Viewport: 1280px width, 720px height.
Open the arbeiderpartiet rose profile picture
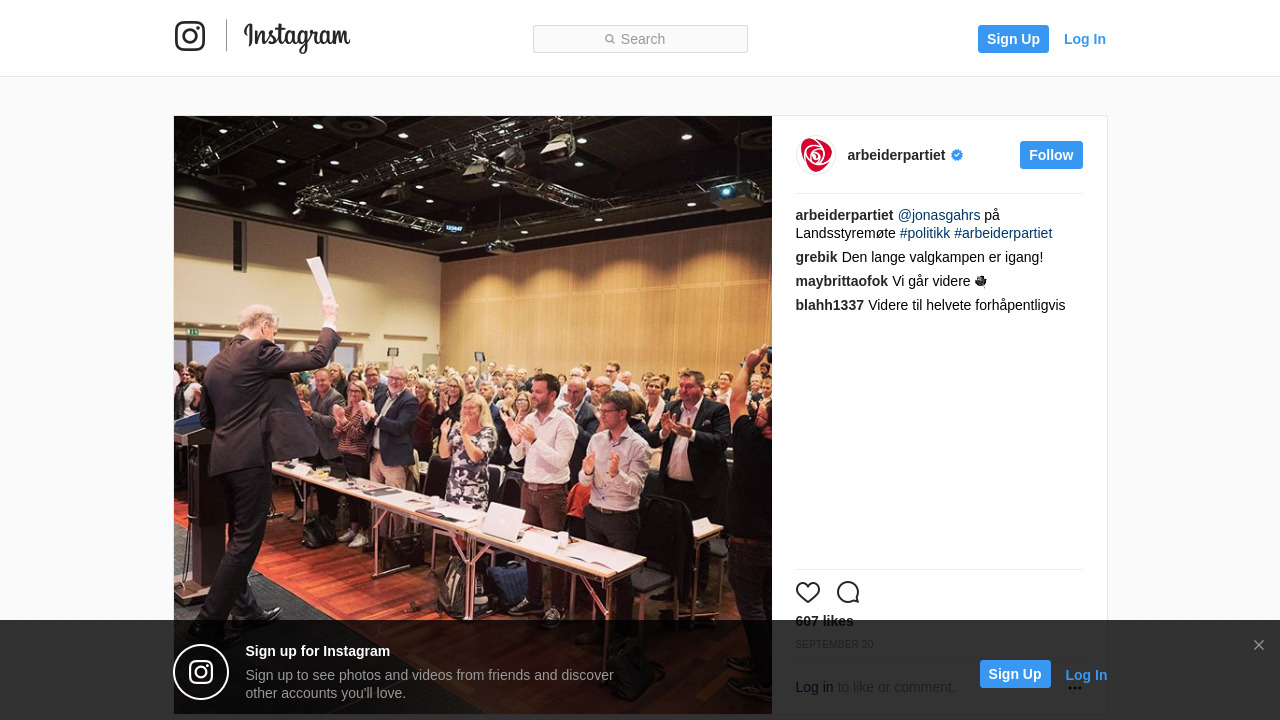coord(815,155)
